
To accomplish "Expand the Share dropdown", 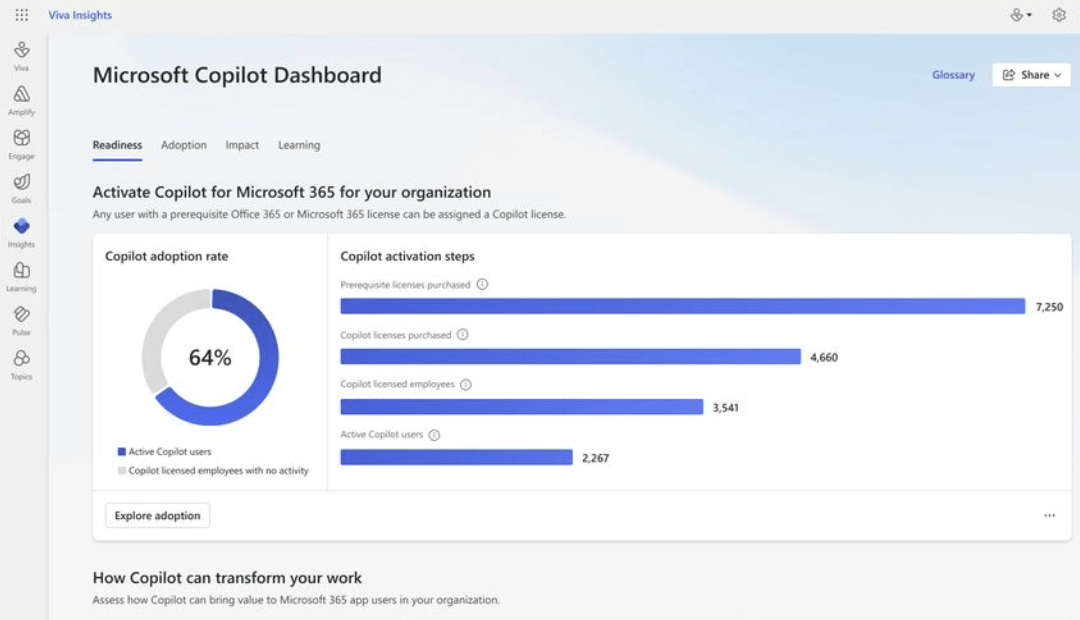I will 1031,74.
